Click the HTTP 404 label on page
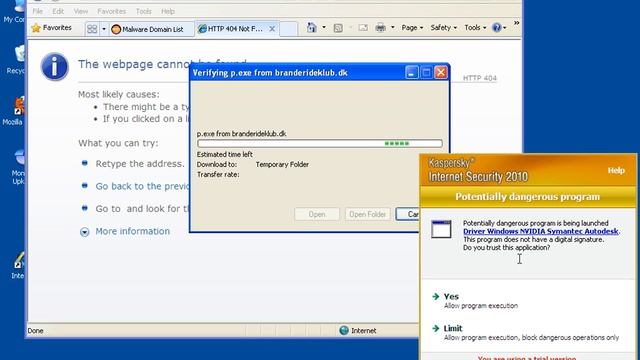 (480, 78)
